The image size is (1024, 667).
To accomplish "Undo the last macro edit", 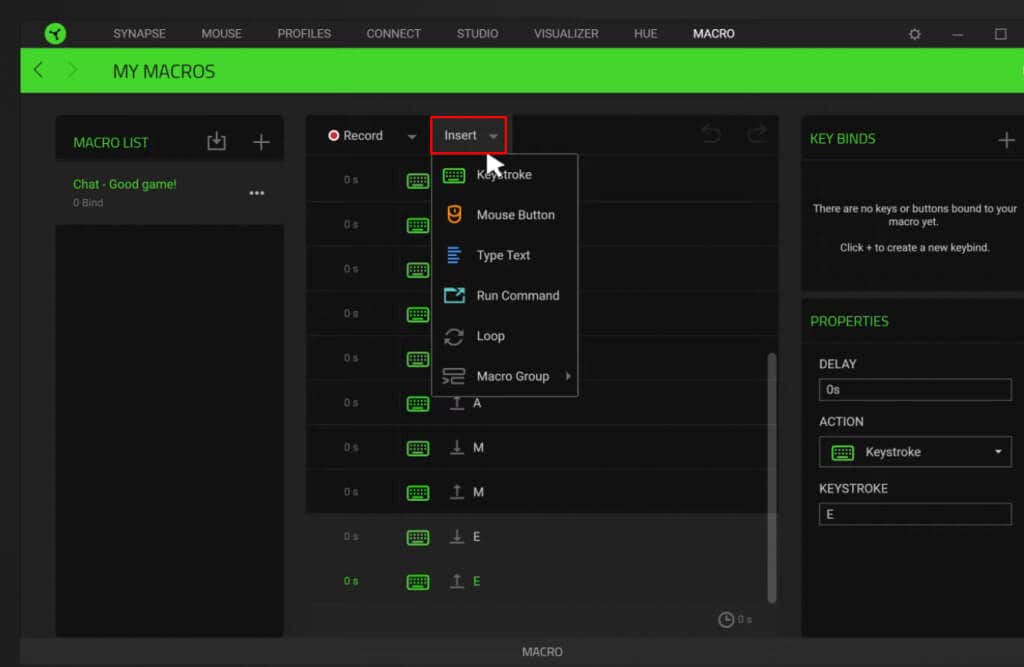I will [712, 135].
